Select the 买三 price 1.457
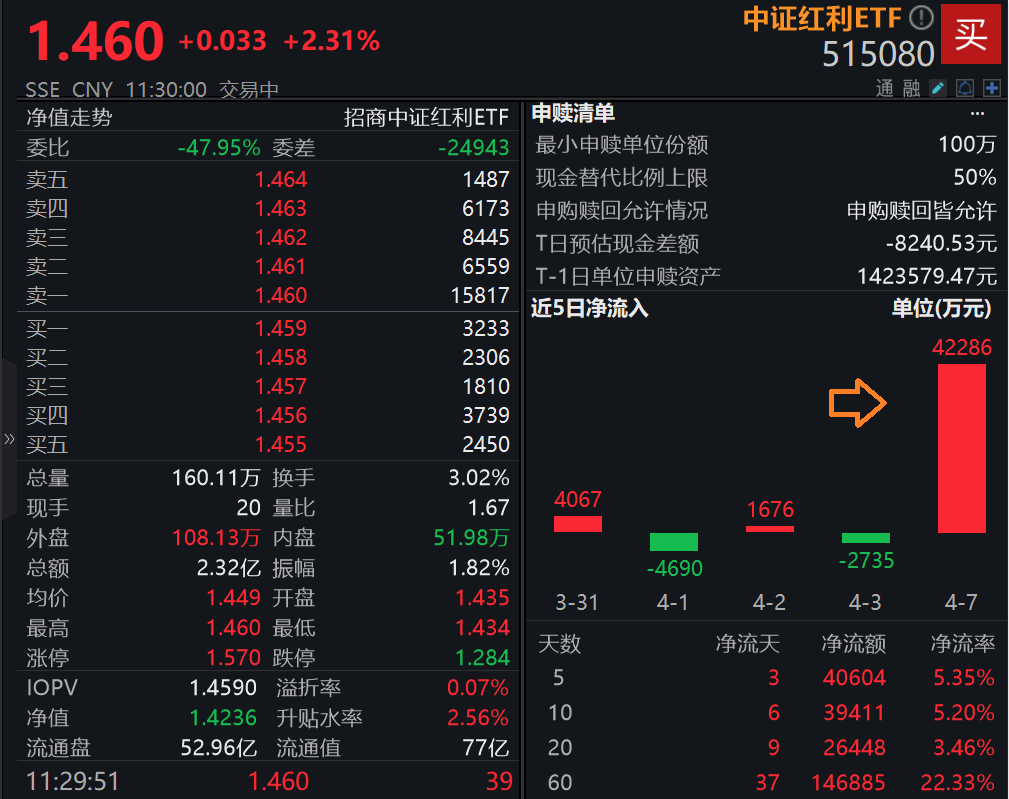 pos(281,387)
